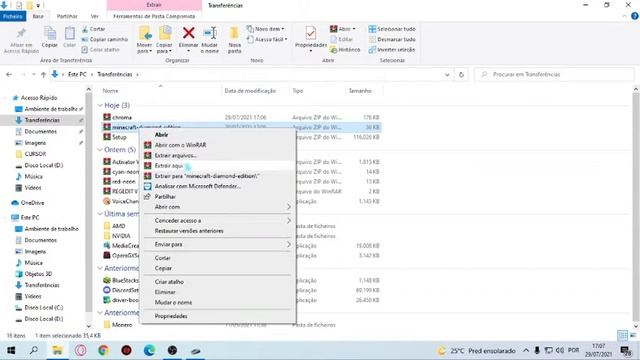This screenshot has width=640, height=360.
Task: Open the help question mark icon
Action: pos(635,16)
